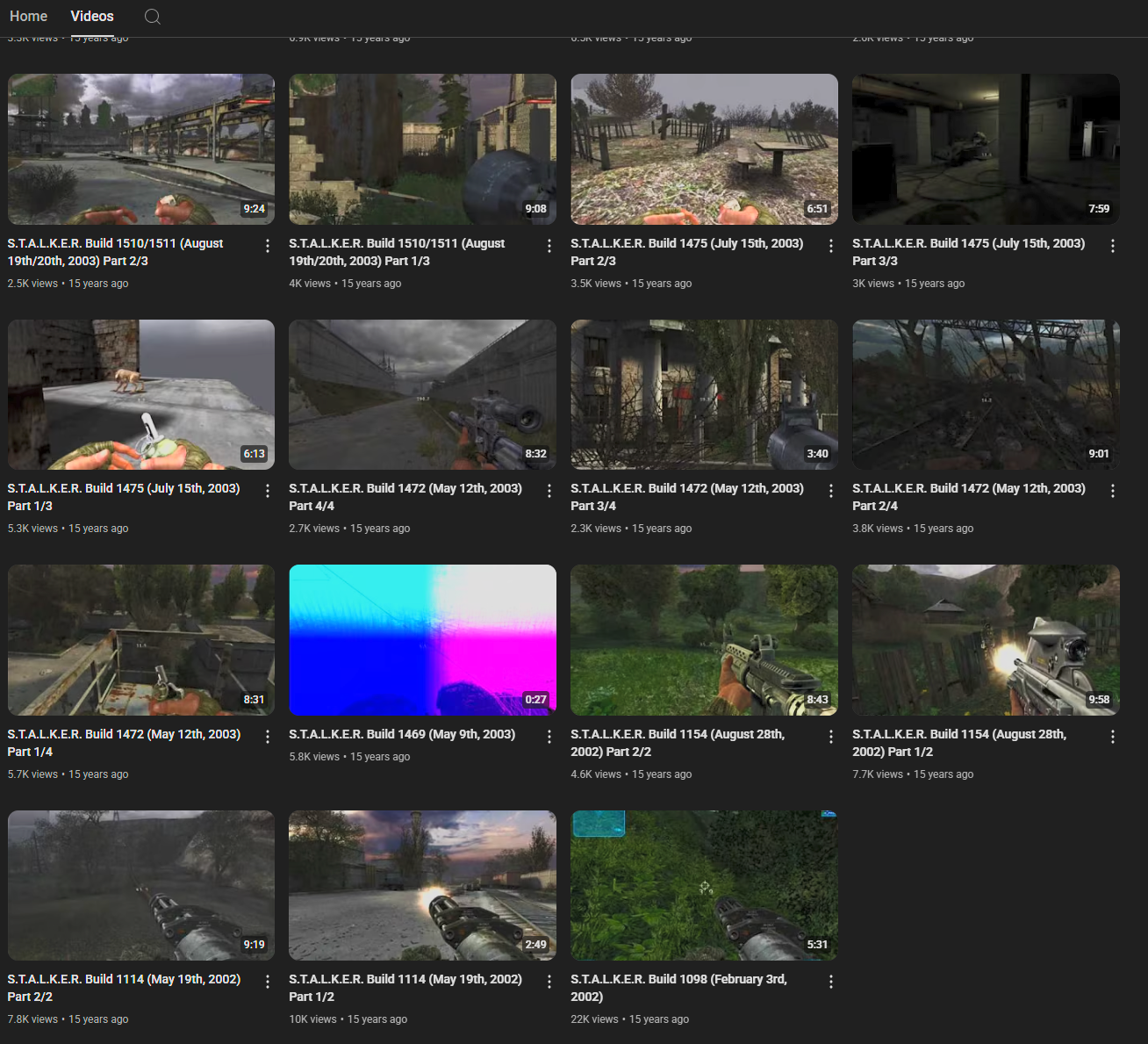Screen dimensions: 1148x1044
Task: Play Build 1114 Part 1/2 thumbnail
Action: point(423,885)
